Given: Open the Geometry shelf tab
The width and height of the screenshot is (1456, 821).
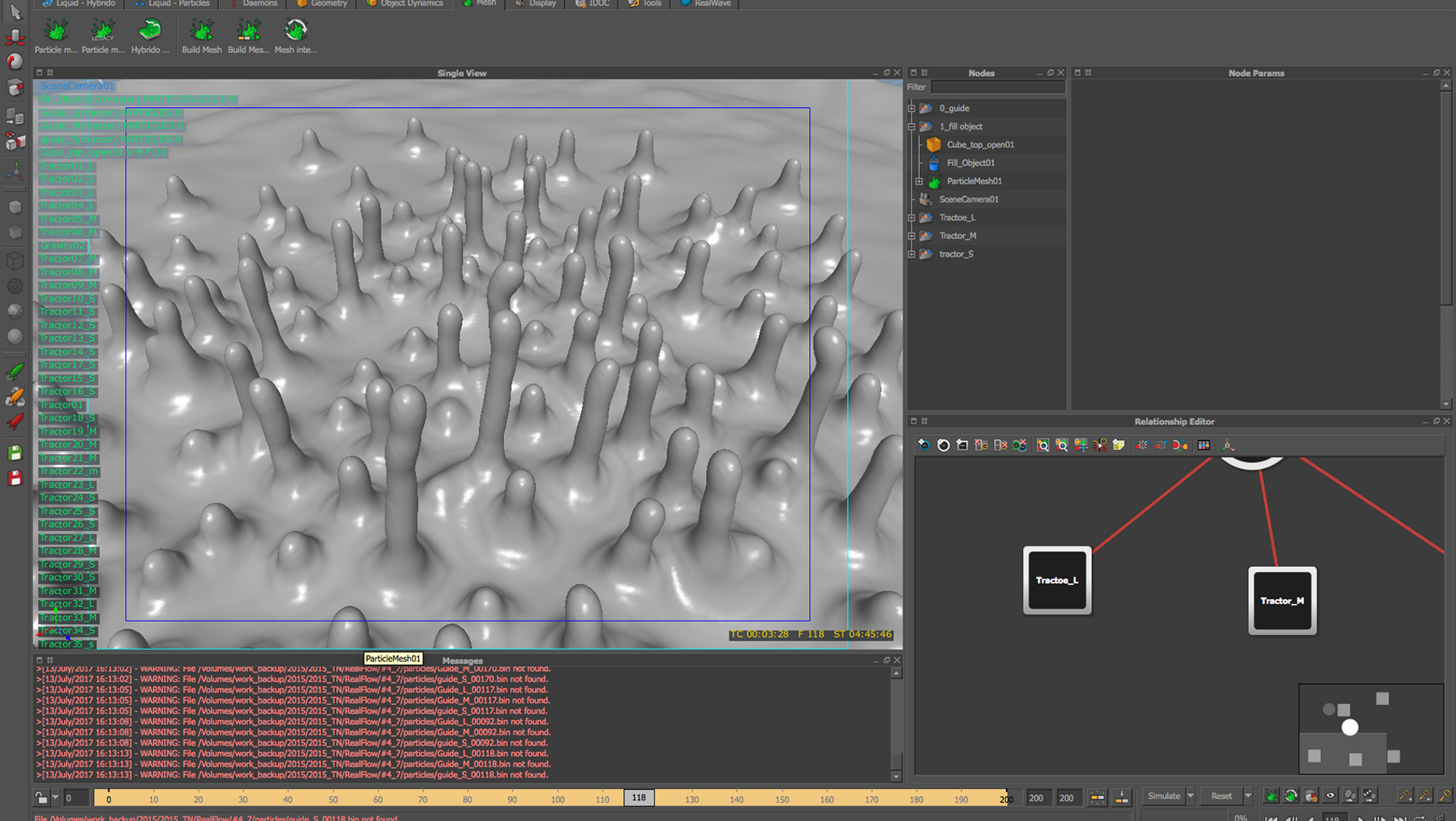Looking at the screenshot, I should tap(322, 4).
